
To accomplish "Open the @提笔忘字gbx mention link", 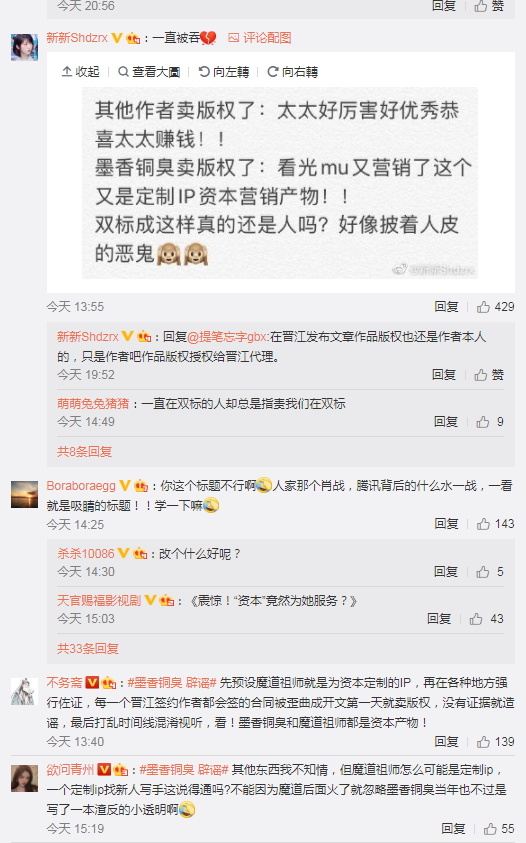I will click(227, 337).
